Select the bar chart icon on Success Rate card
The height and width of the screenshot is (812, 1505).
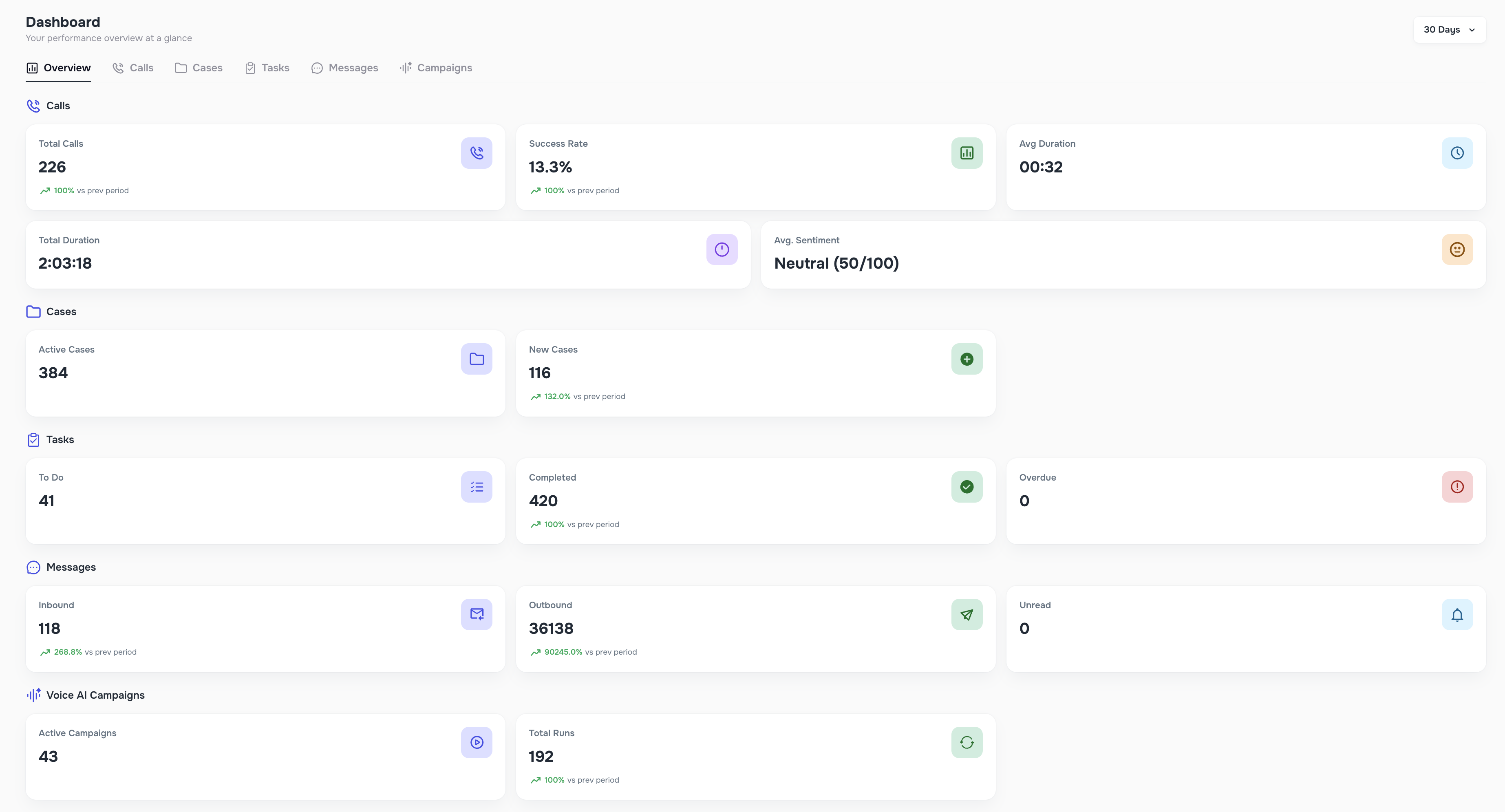(967, 153)
